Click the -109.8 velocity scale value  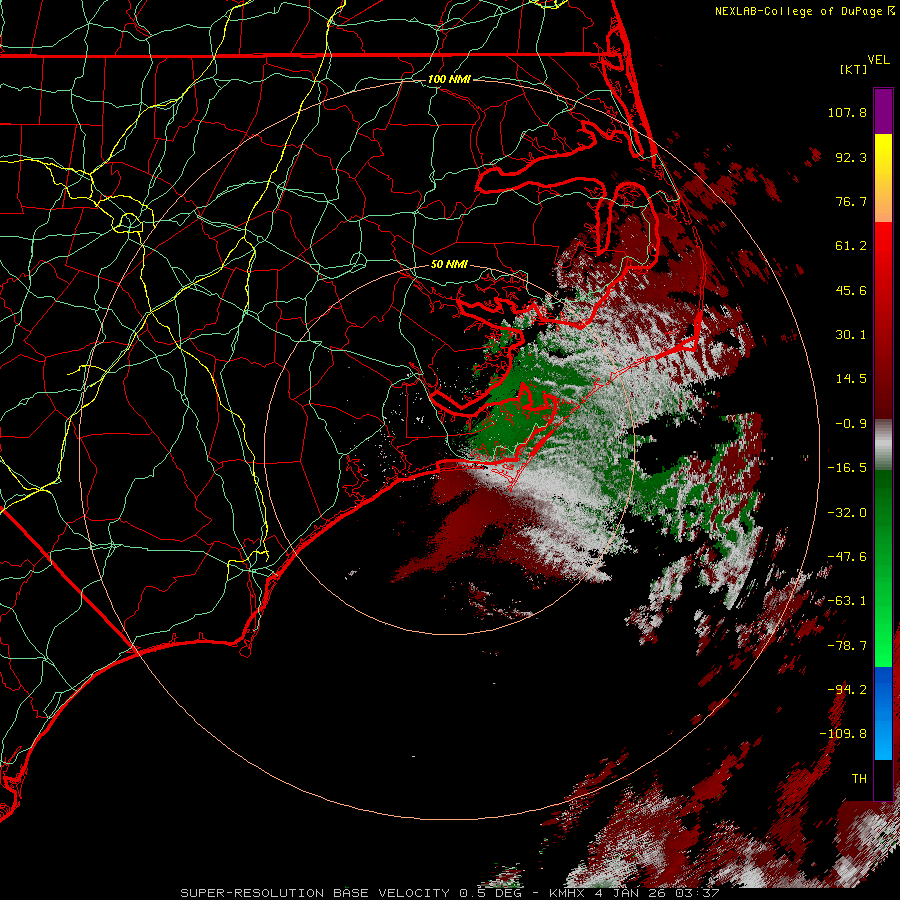tap(843, 734)
